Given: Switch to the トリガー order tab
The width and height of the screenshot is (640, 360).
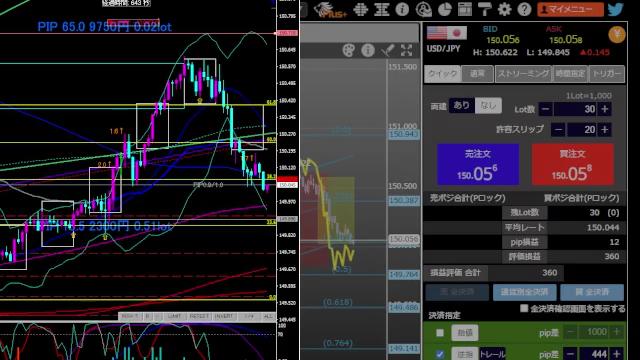Looking at the screenshot, I should (x=607, y=74).
